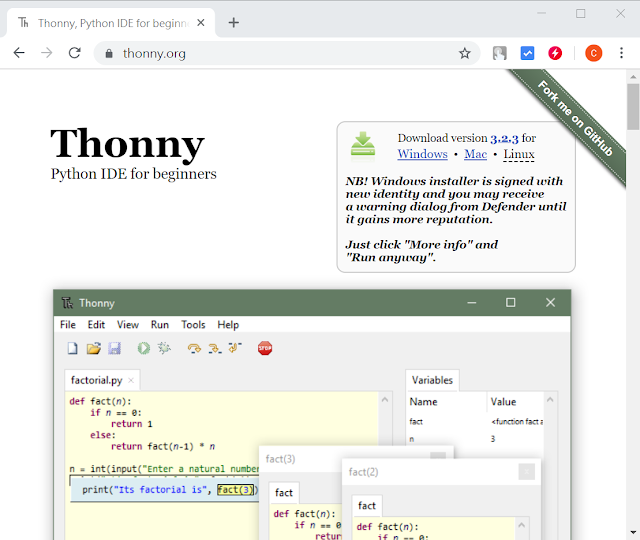Screen dimensions: 640x540
Task: Click the New file toolbar icon
Action: [x=73, y=348]
